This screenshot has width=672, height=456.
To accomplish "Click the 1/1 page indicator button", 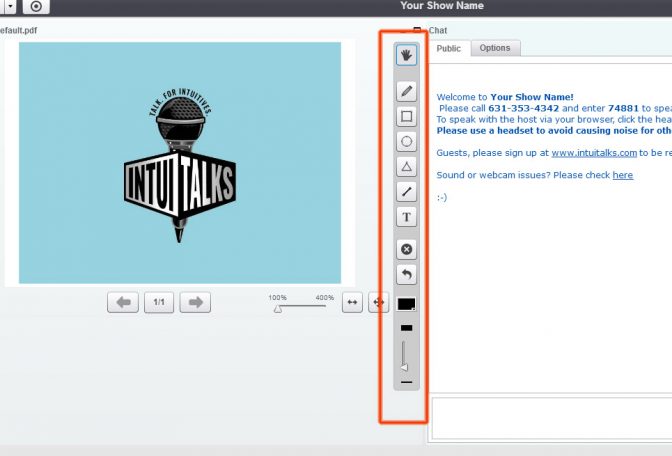I will (159, 302).
